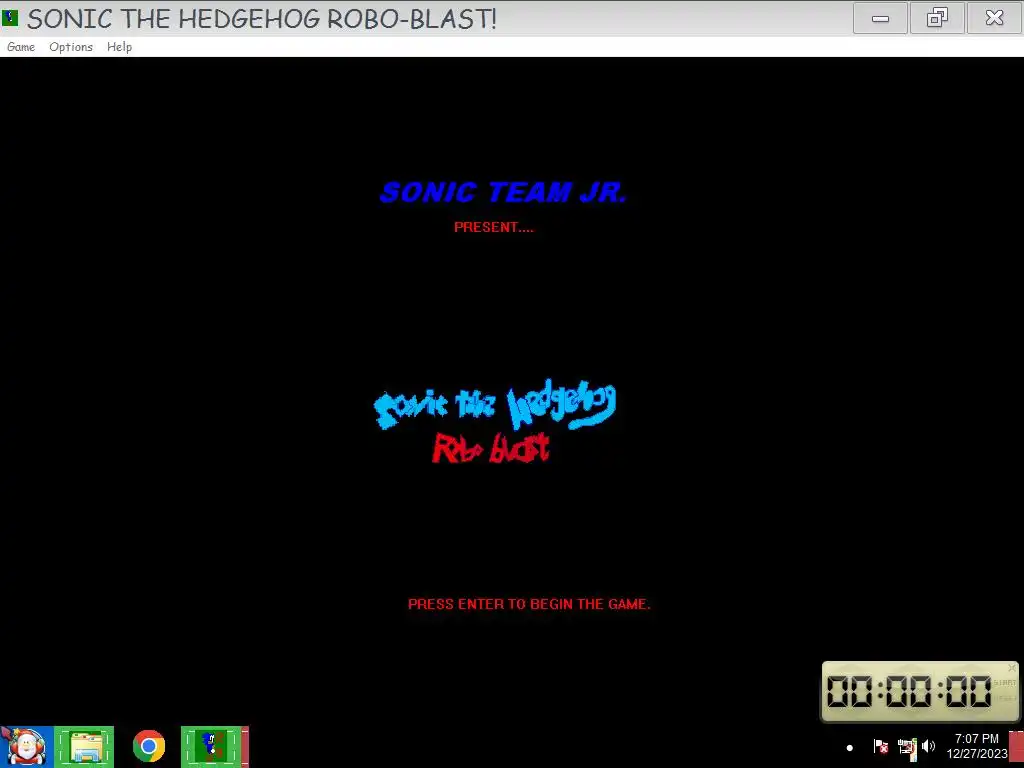Open the Help menu

[120, 47]
